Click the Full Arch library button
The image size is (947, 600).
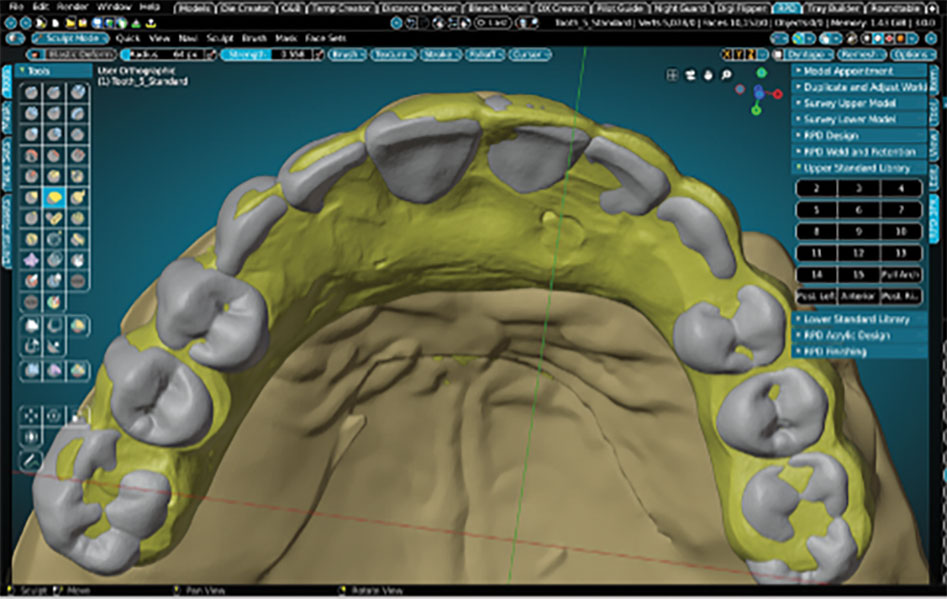[x=901, y=273]
